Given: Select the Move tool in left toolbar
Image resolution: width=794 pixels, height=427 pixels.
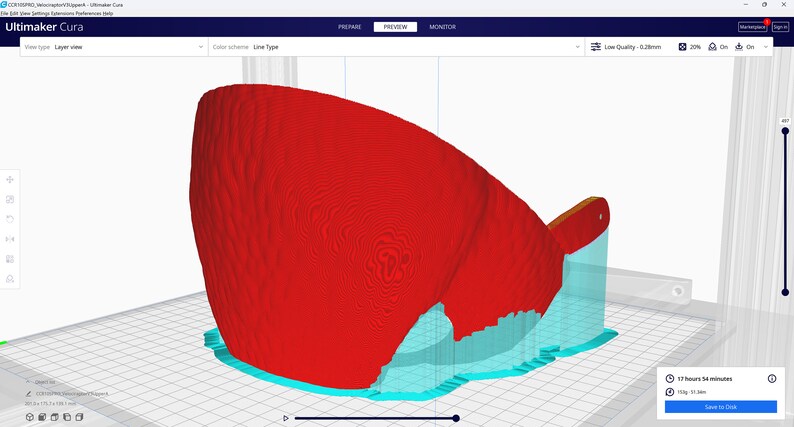Looking at the screenshot, I should click(x=10, y=179).
